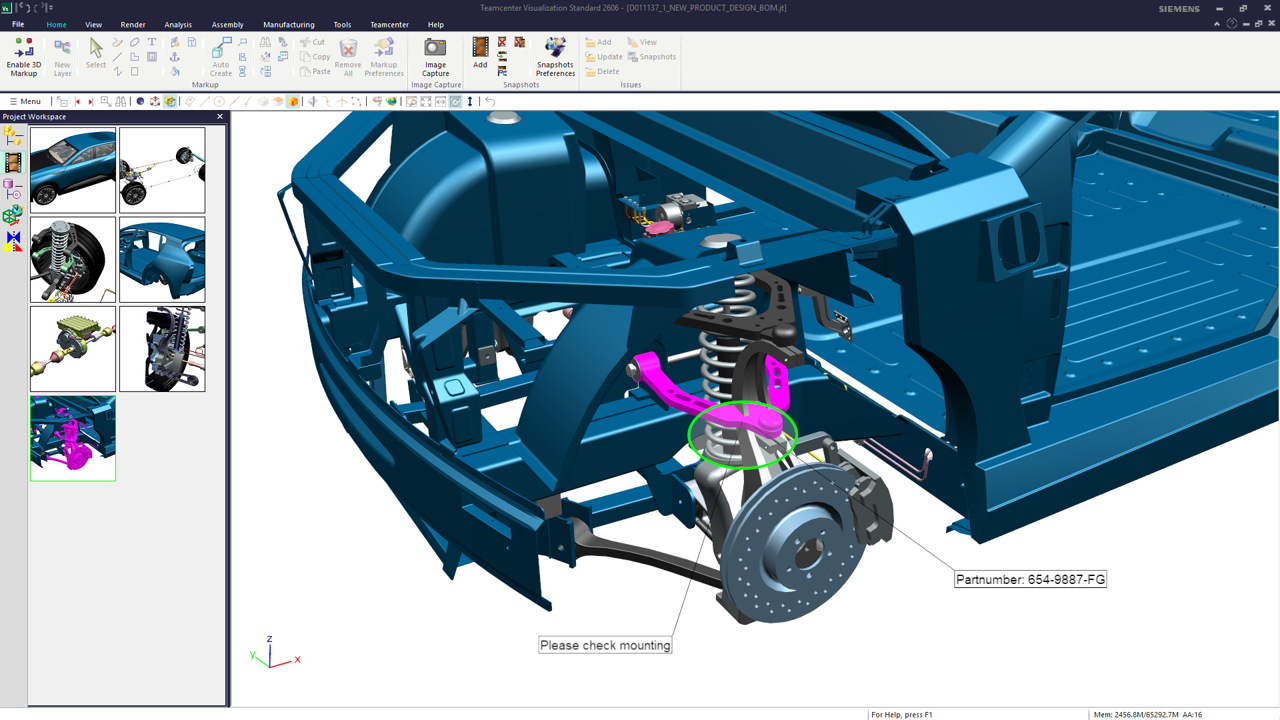Click the red left-arrow previous icon
1280x720 pixels.
tap(77, 101)
